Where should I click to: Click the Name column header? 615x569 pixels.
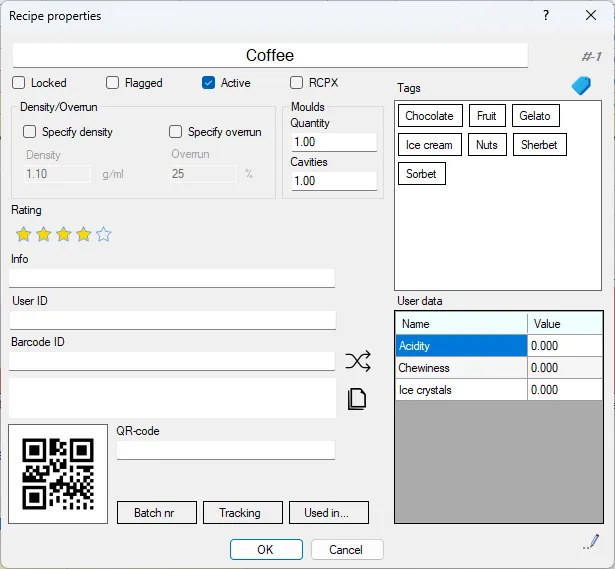pos(461,324)
